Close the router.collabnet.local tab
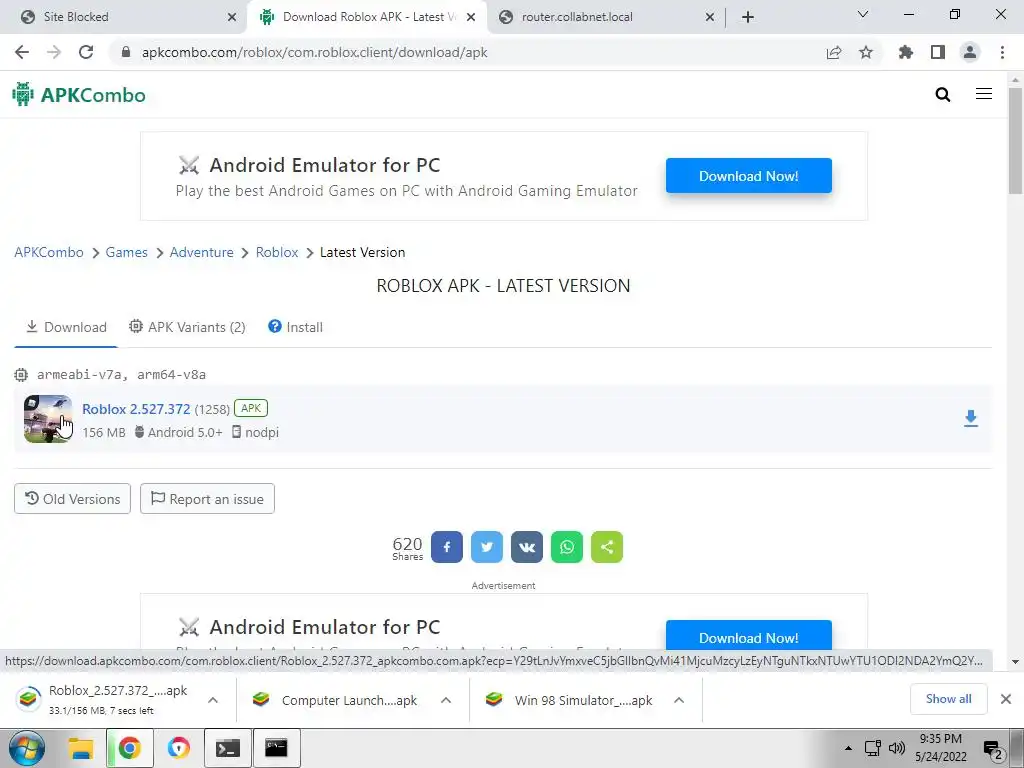The width and height of the screenshot is (1024, 768). click(x=710, y=17)
